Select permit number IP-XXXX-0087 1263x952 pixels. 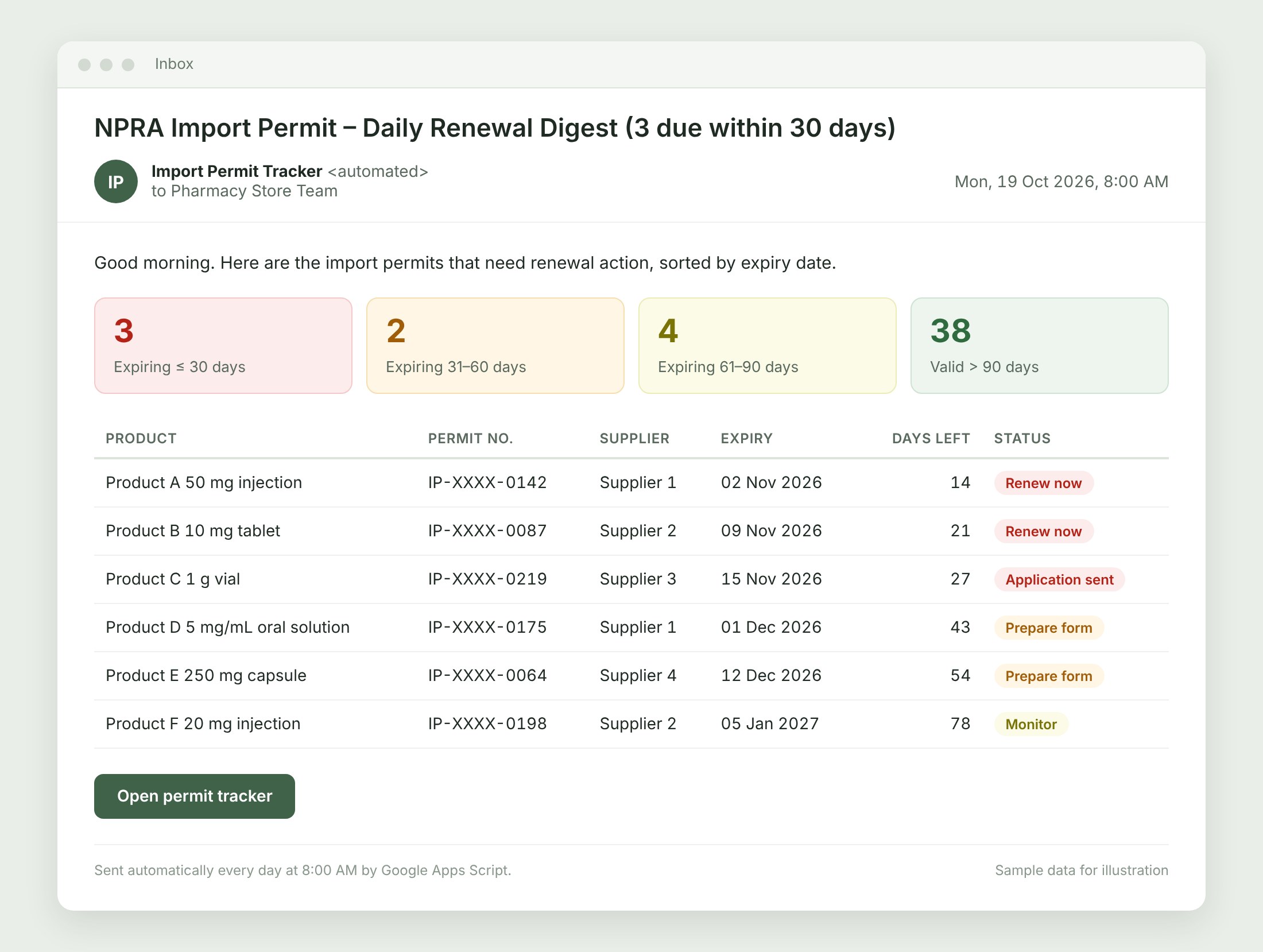point(487,531)
